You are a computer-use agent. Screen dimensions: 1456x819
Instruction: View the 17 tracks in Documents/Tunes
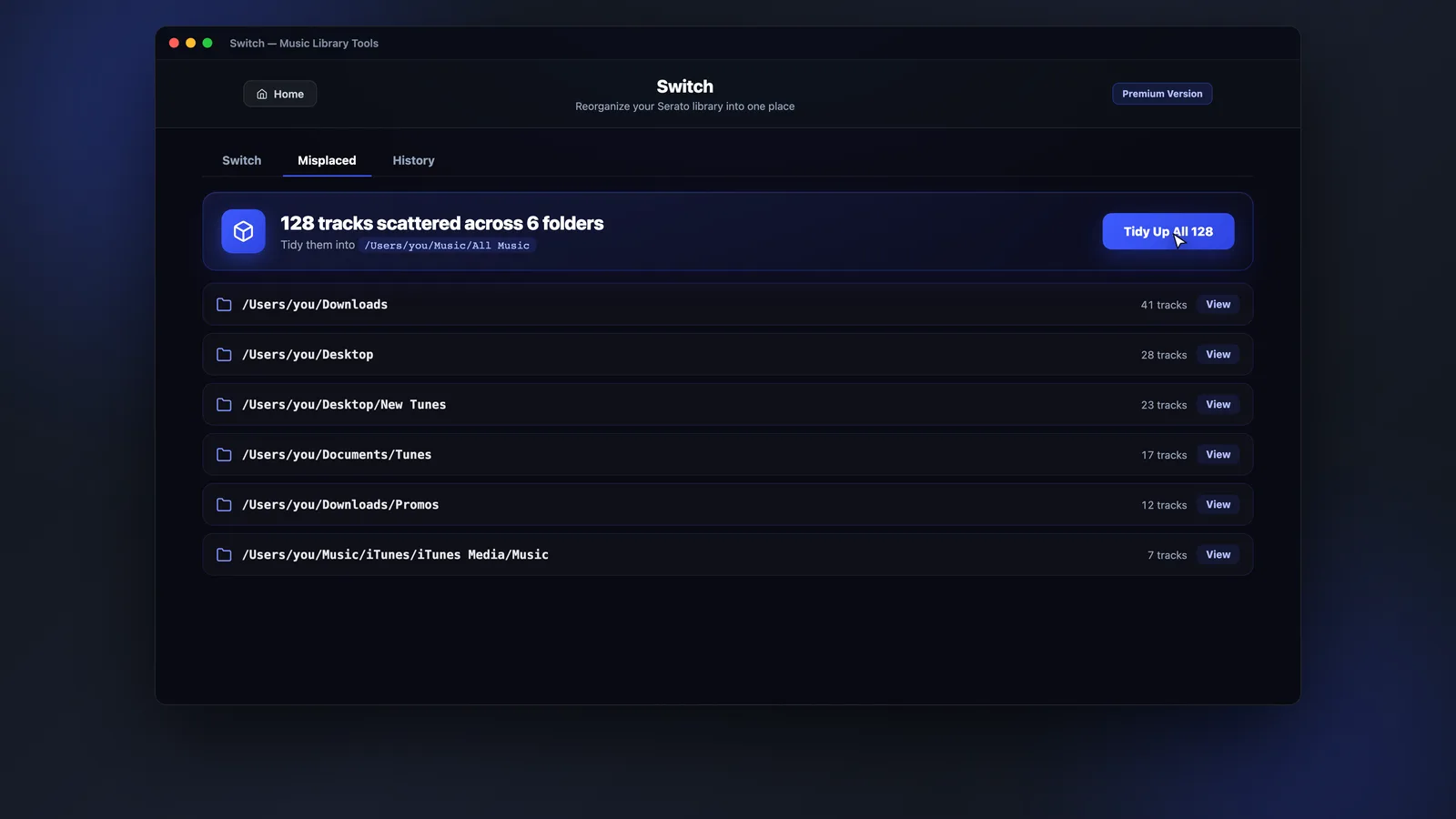(x=1218, y=455)
